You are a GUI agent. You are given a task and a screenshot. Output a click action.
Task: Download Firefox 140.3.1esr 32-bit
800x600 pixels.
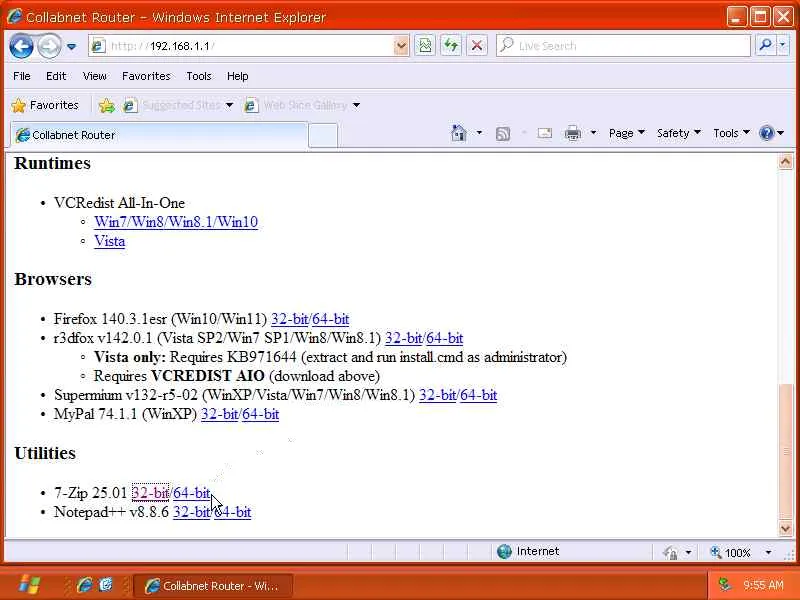click(289, 319)
